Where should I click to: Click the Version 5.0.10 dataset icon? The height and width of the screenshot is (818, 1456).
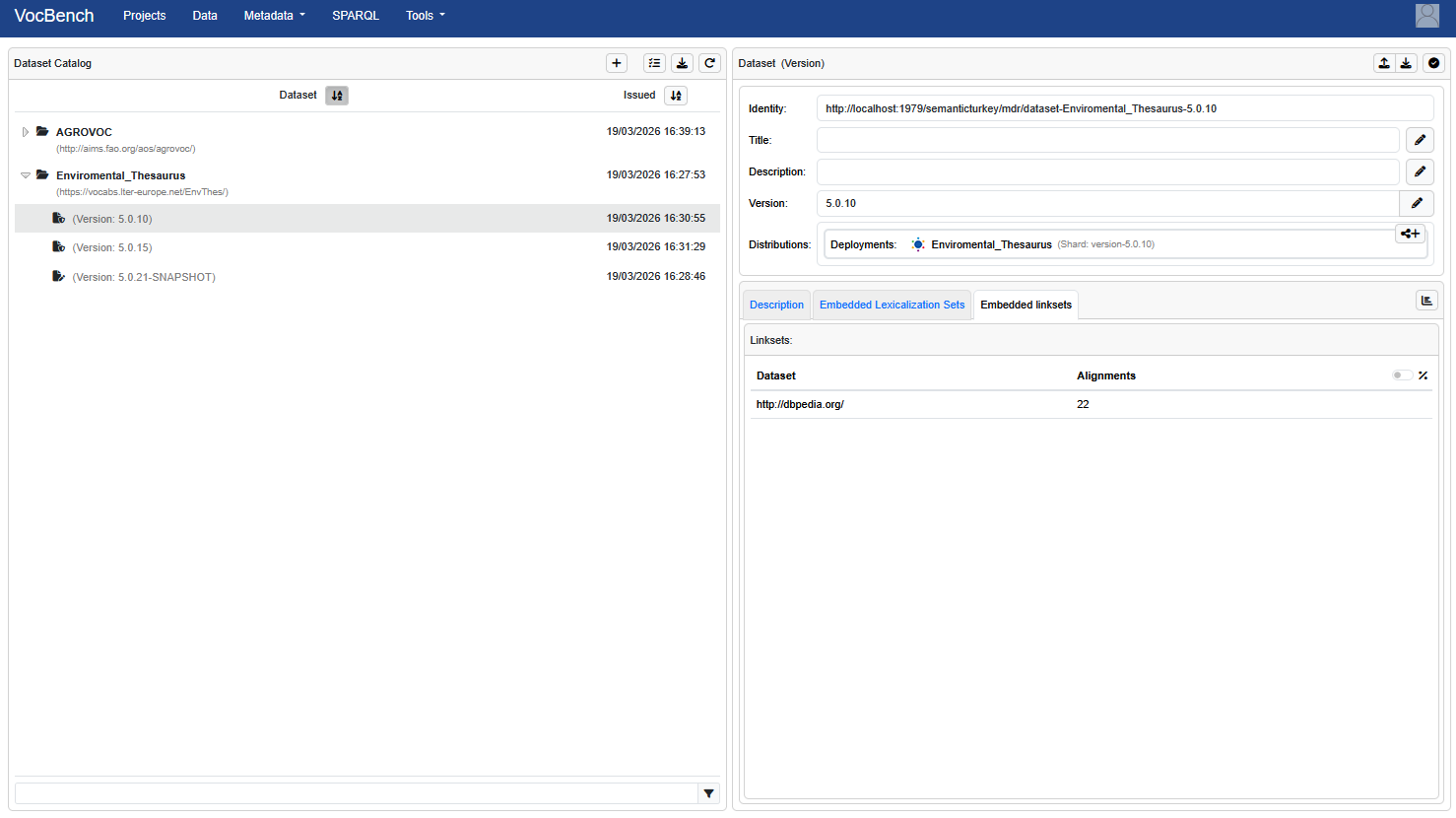coord(59,218)
